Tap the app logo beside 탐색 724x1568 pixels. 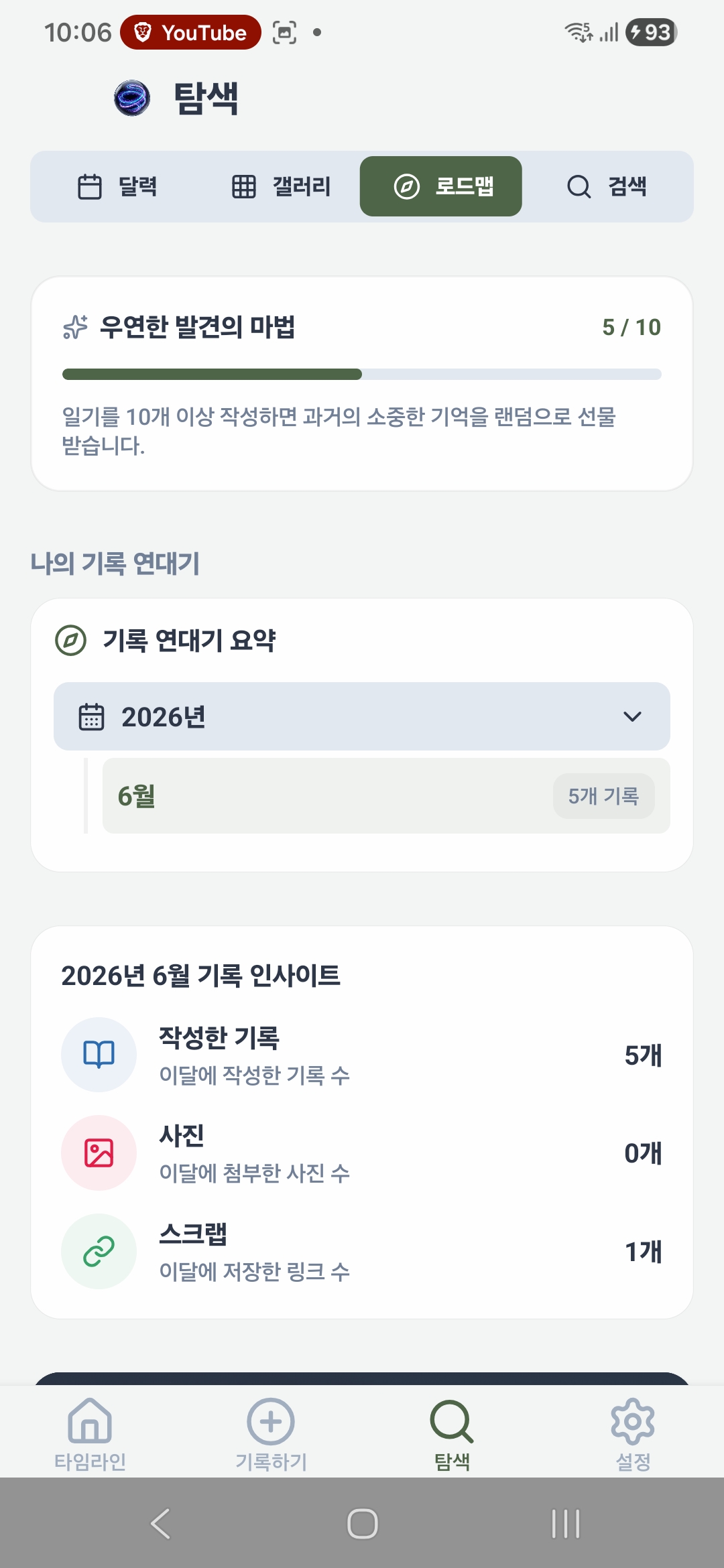click(132, 98)
